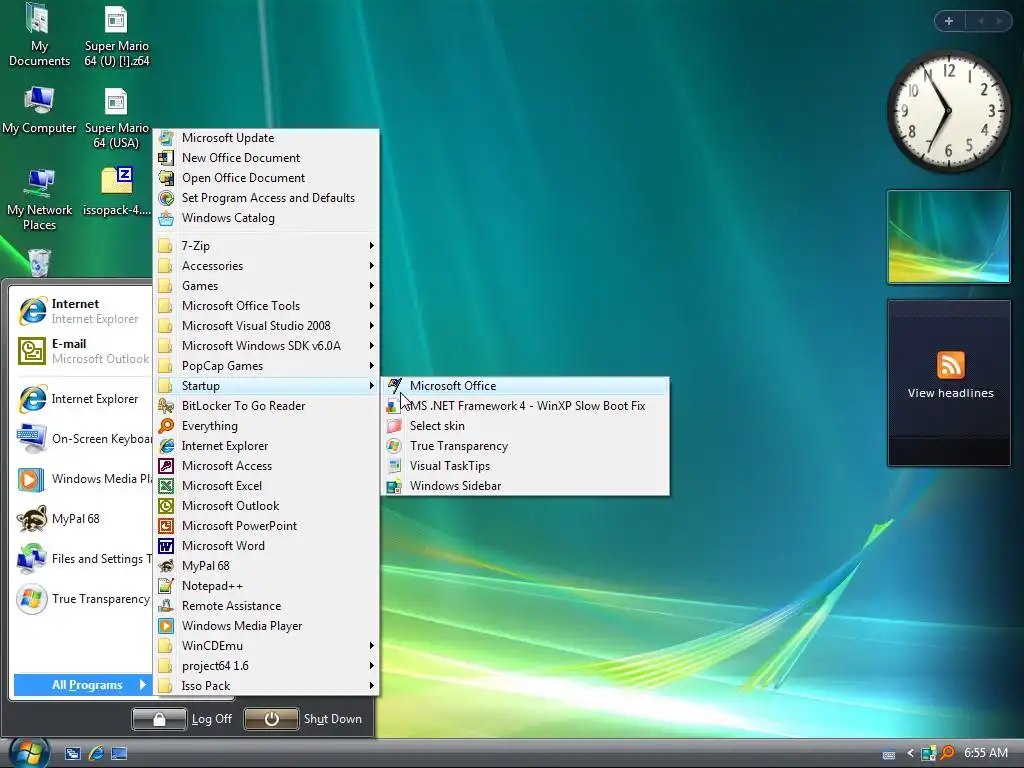Screen dimensions: 1024x768
Task: Open Set Program Access and Defaults
Action: click(x=266, y=198)
